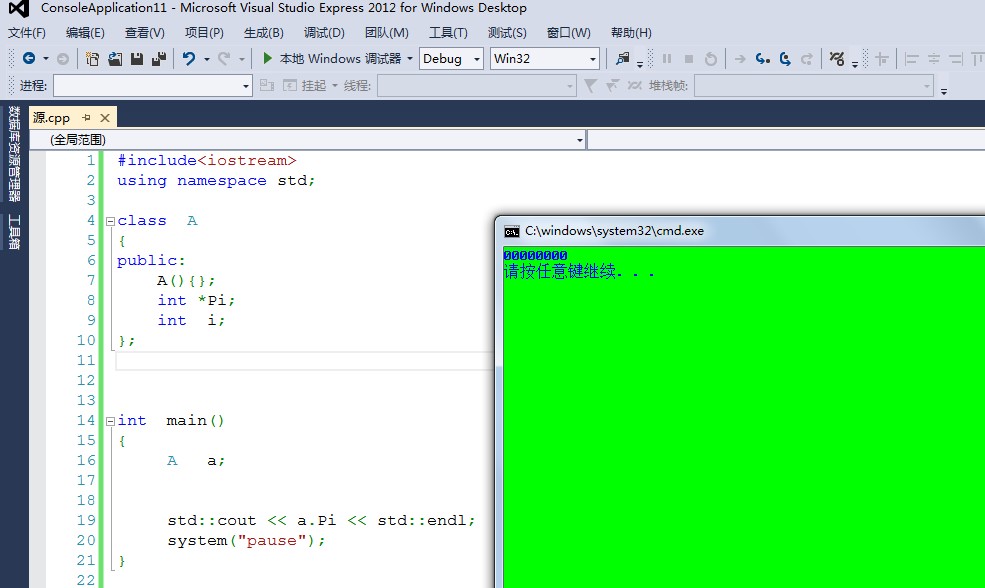
Task: Click the Undo arrow icon
Action: pos(188,59)
